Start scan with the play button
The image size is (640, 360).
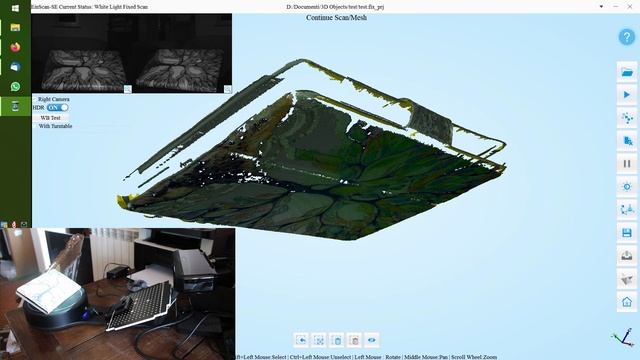point(627,95)
